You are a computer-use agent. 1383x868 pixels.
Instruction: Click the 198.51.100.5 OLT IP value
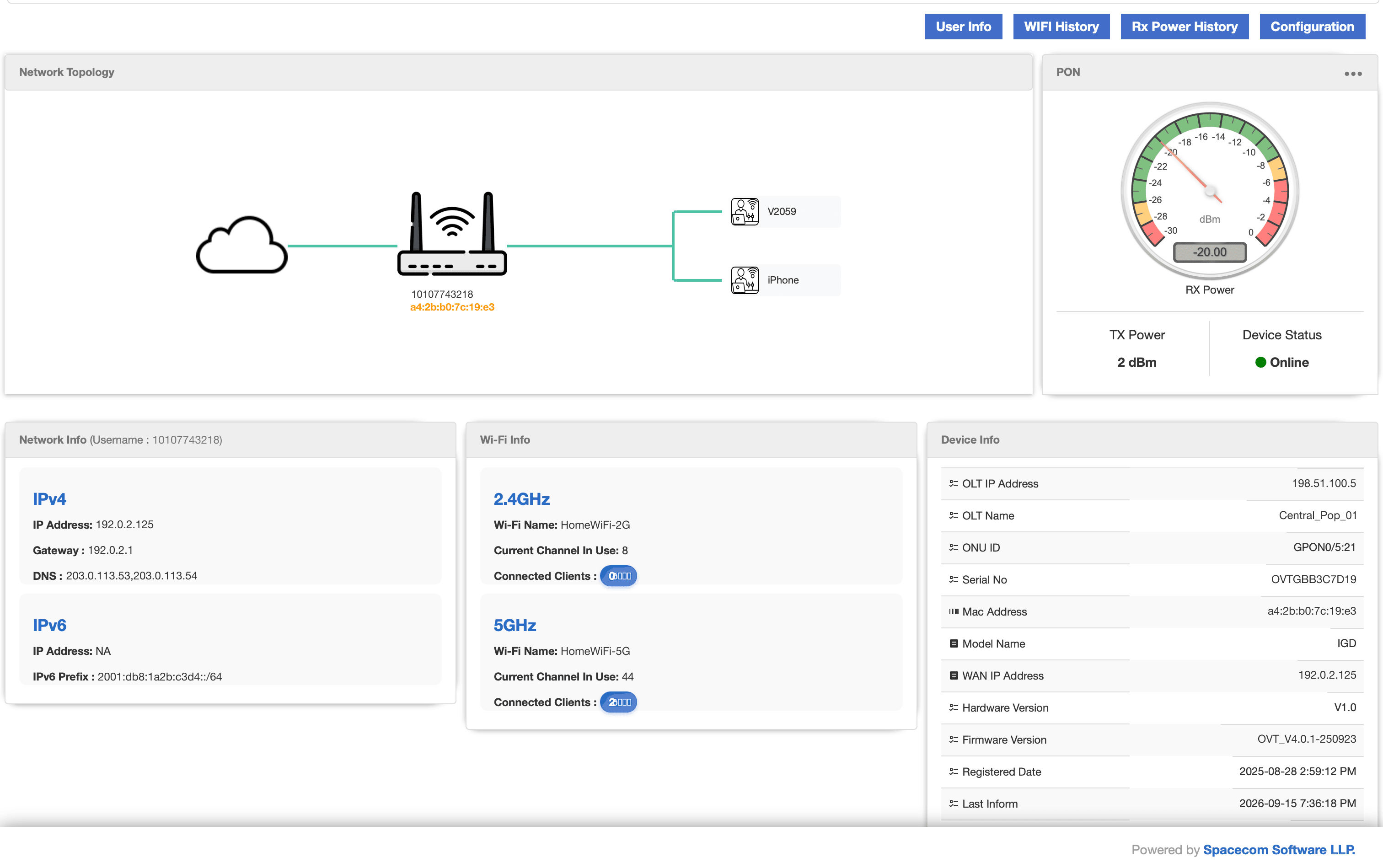(x=1323, y=483)
